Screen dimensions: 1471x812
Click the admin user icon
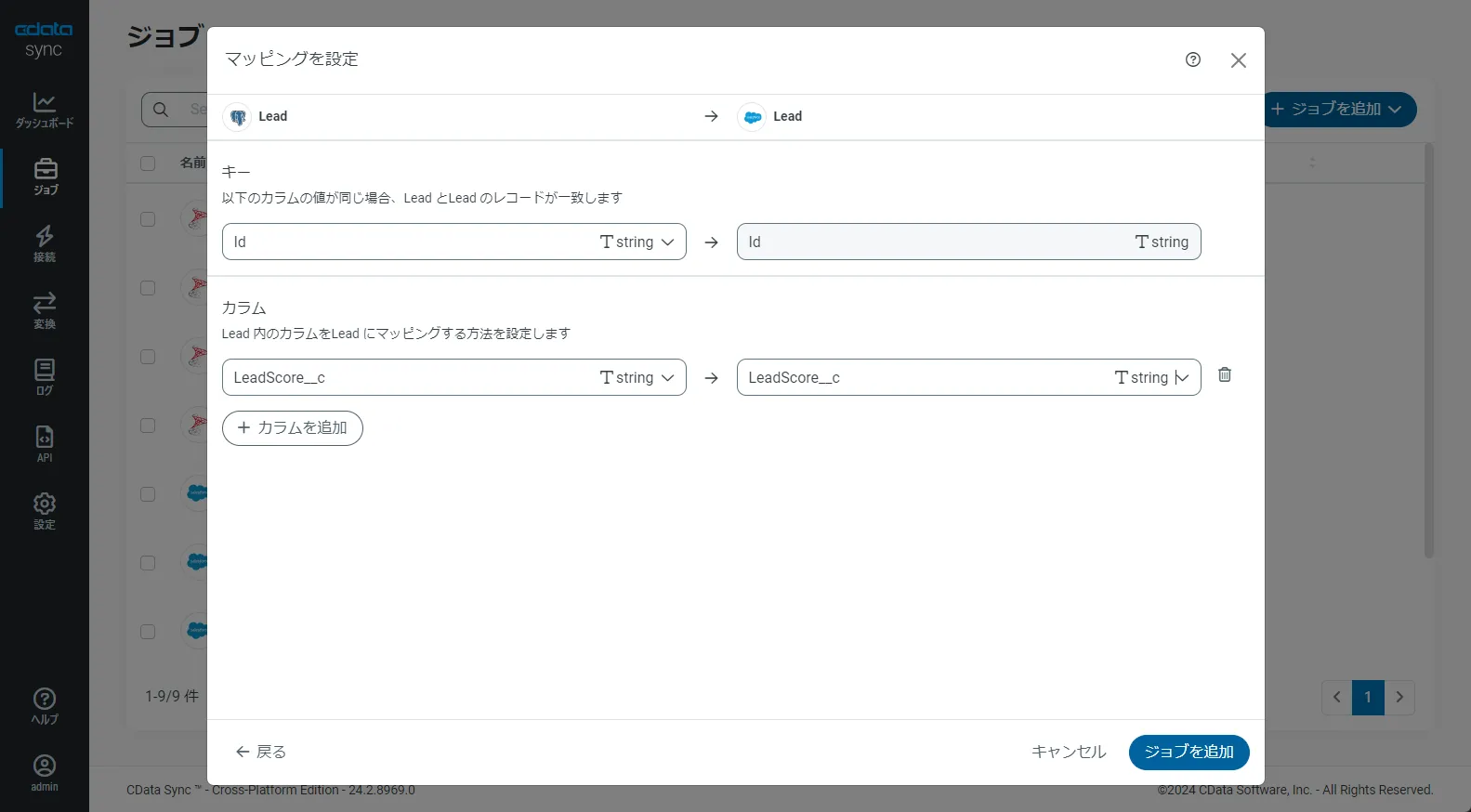pyautogui.click(x=45, y=772)
